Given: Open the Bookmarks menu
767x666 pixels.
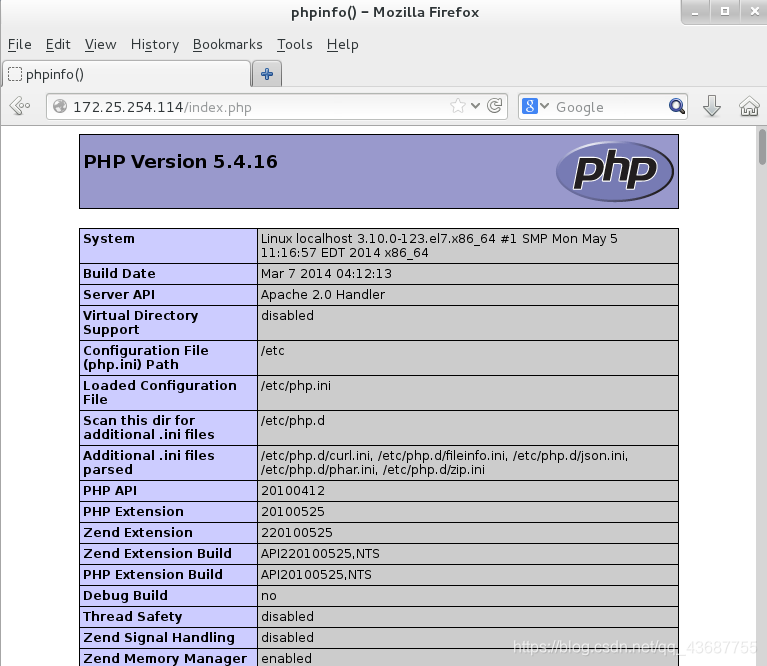Looking at the screenshot, I should (227, 44).
